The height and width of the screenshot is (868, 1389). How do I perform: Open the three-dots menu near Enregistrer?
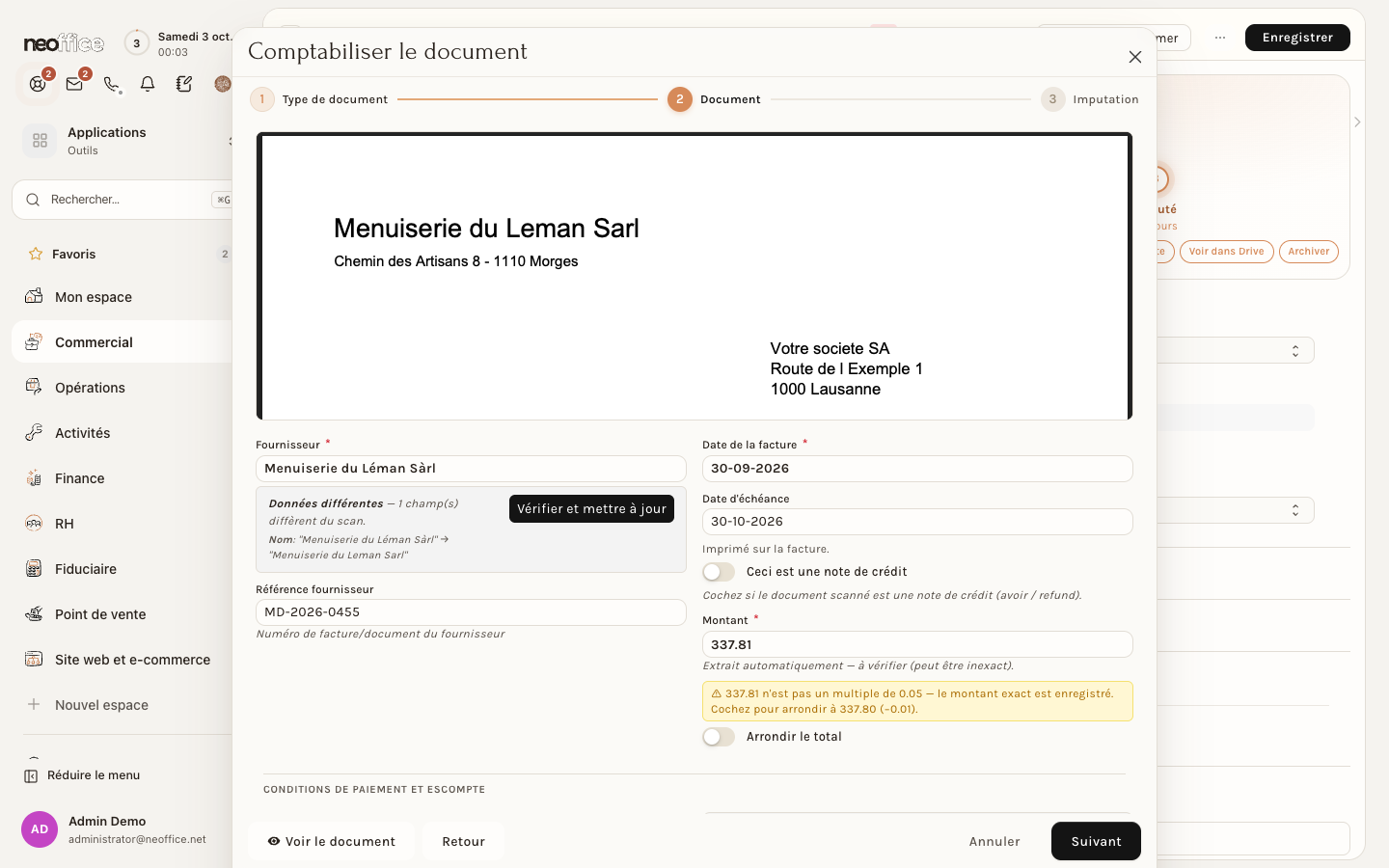click(x=1220, y=38)
